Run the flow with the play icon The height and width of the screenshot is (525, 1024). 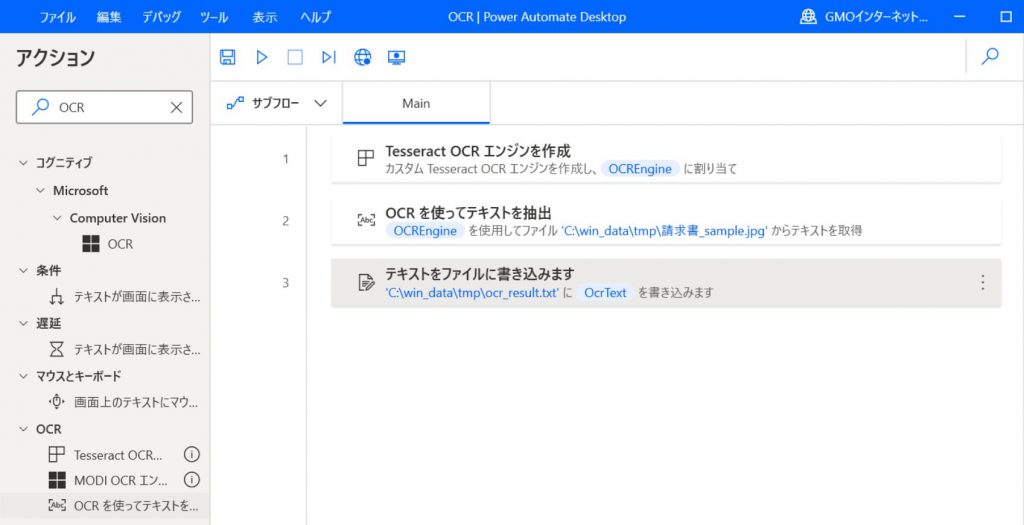[262, 57]
